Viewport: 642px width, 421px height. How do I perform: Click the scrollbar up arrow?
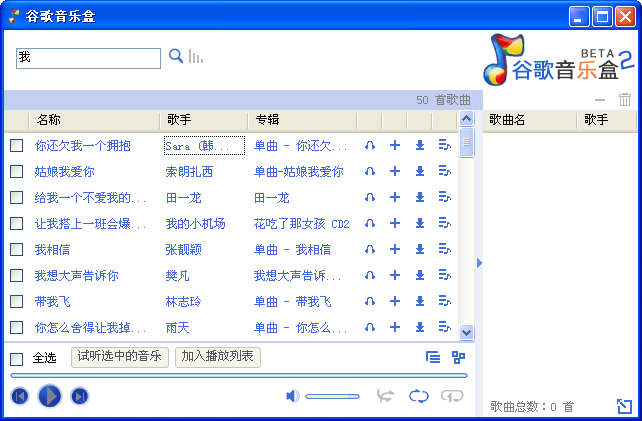pyautogui.click(x=466, y=119)
